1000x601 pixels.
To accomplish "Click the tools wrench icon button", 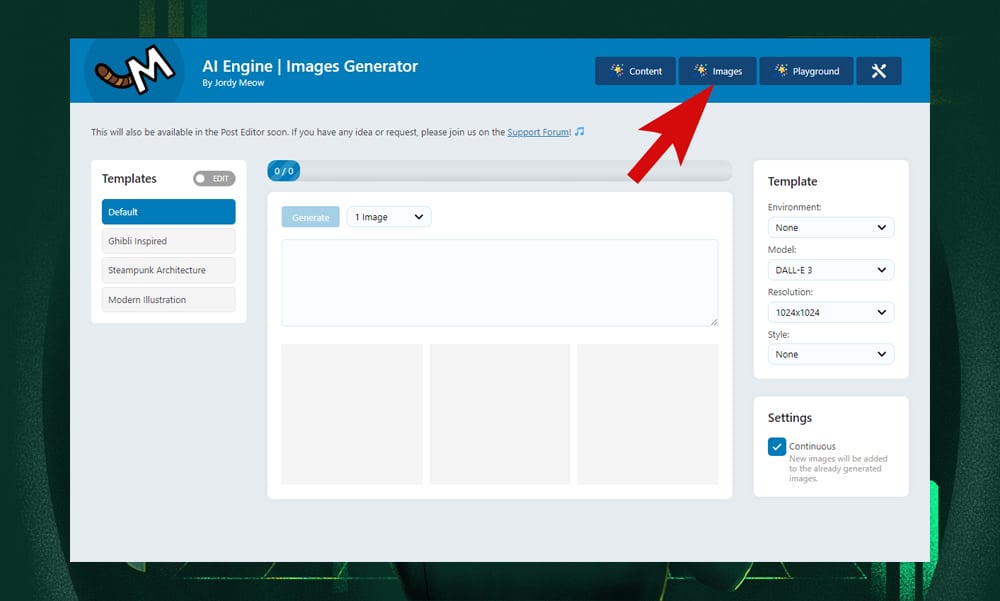I will (878, 71).
